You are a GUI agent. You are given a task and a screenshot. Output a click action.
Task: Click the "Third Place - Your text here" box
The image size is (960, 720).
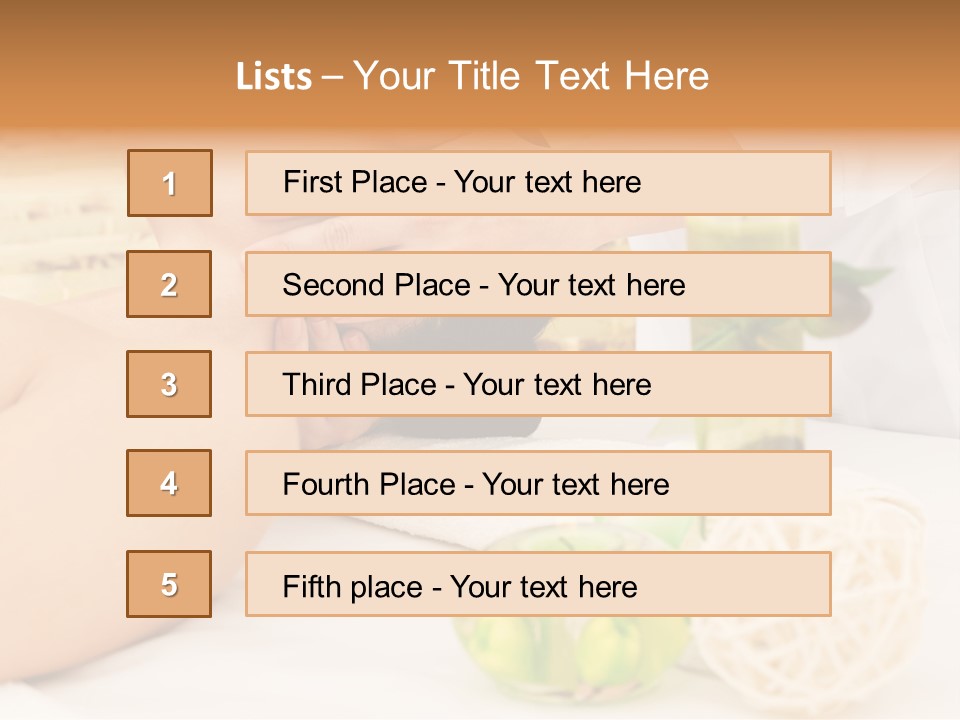click(x=538, y=384)
